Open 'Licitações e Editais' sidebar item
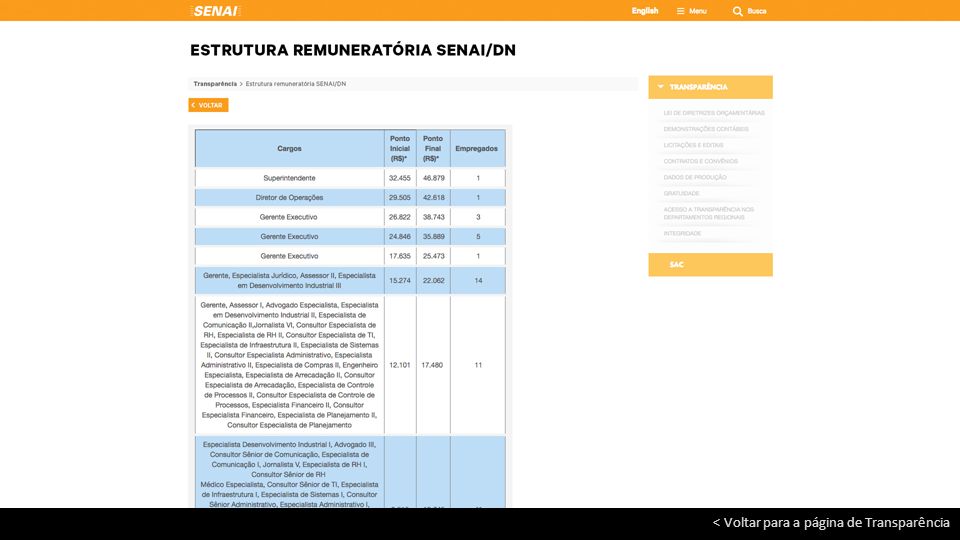This screenshot has width=960, height=540. [x=693, y=145]
